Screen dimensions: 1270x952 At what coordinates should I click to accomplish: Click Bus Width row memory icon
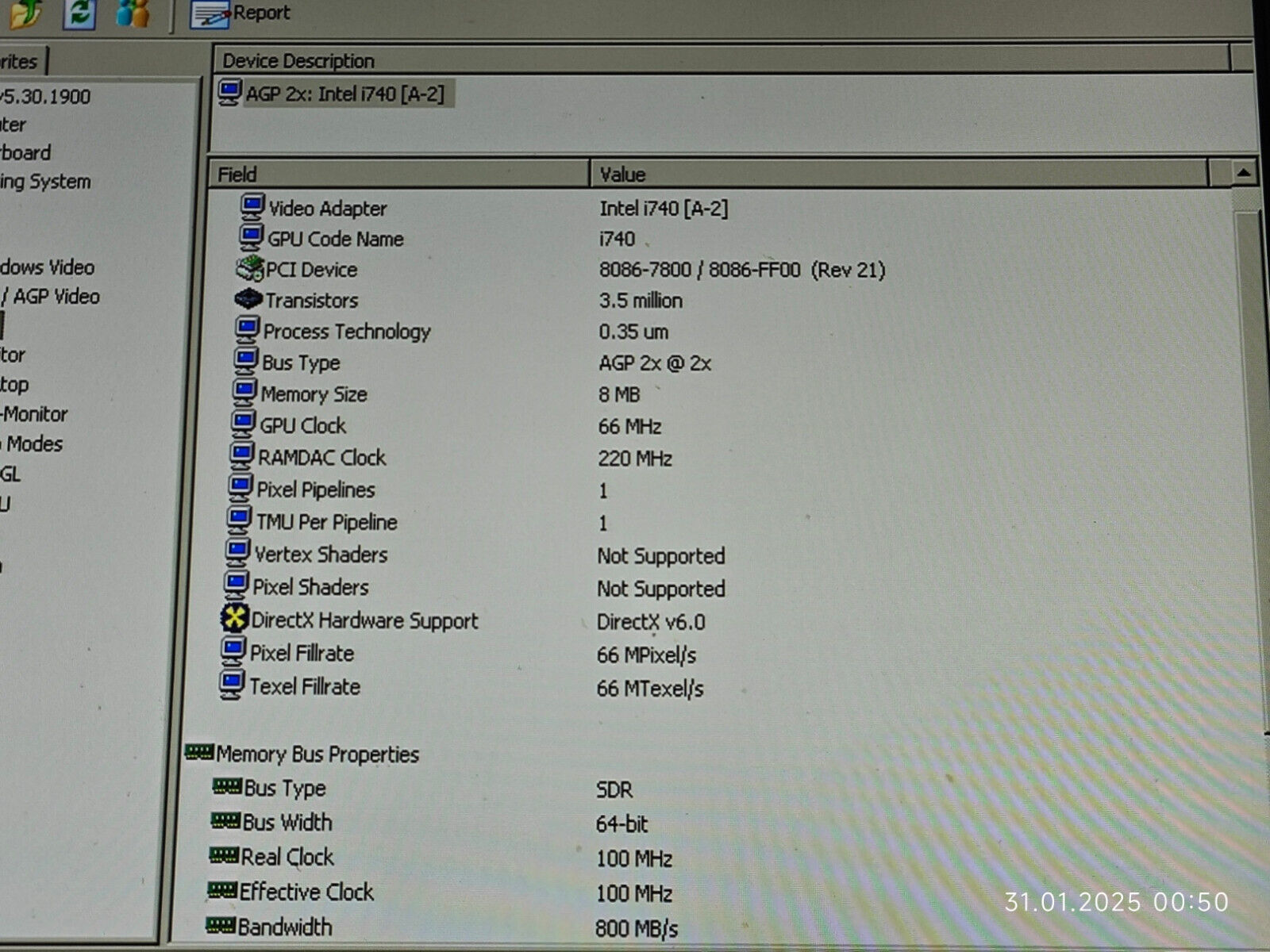click(x=225, y=820)
